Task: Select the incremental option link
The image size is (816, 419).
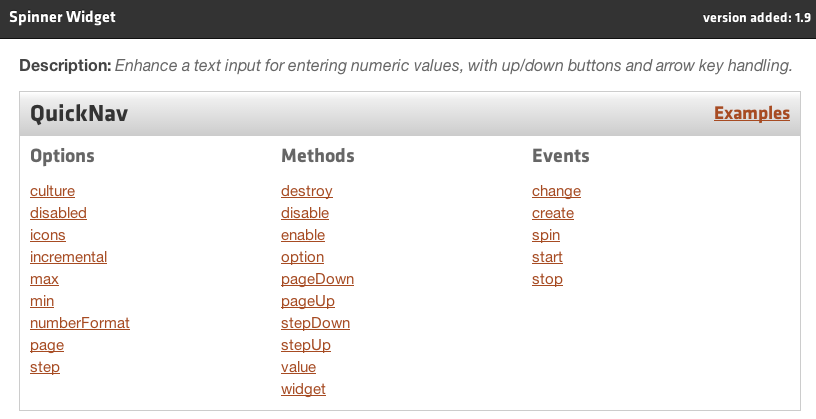Action: pos(69,257)
